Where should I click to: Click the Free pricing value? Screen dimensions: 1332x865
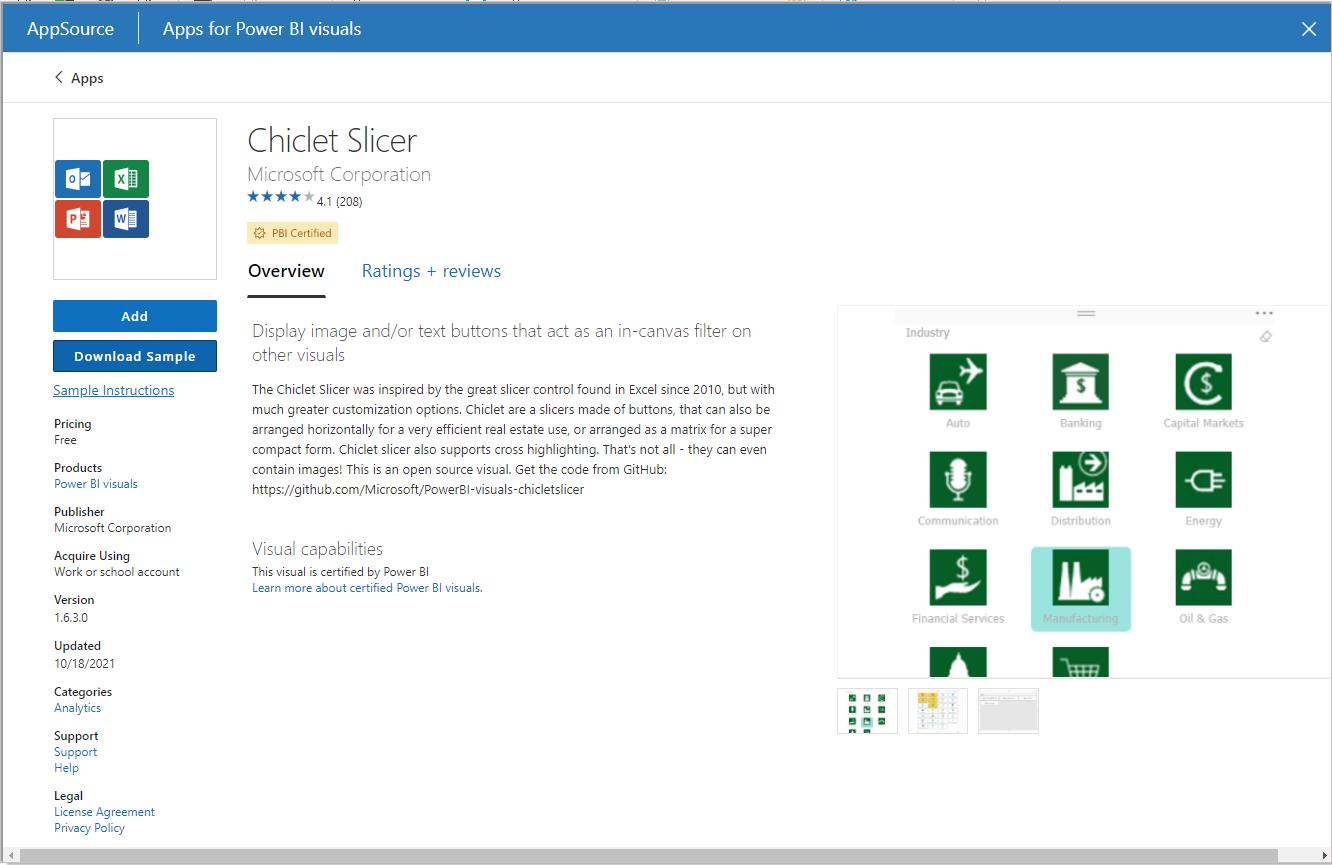pos(65,440)
